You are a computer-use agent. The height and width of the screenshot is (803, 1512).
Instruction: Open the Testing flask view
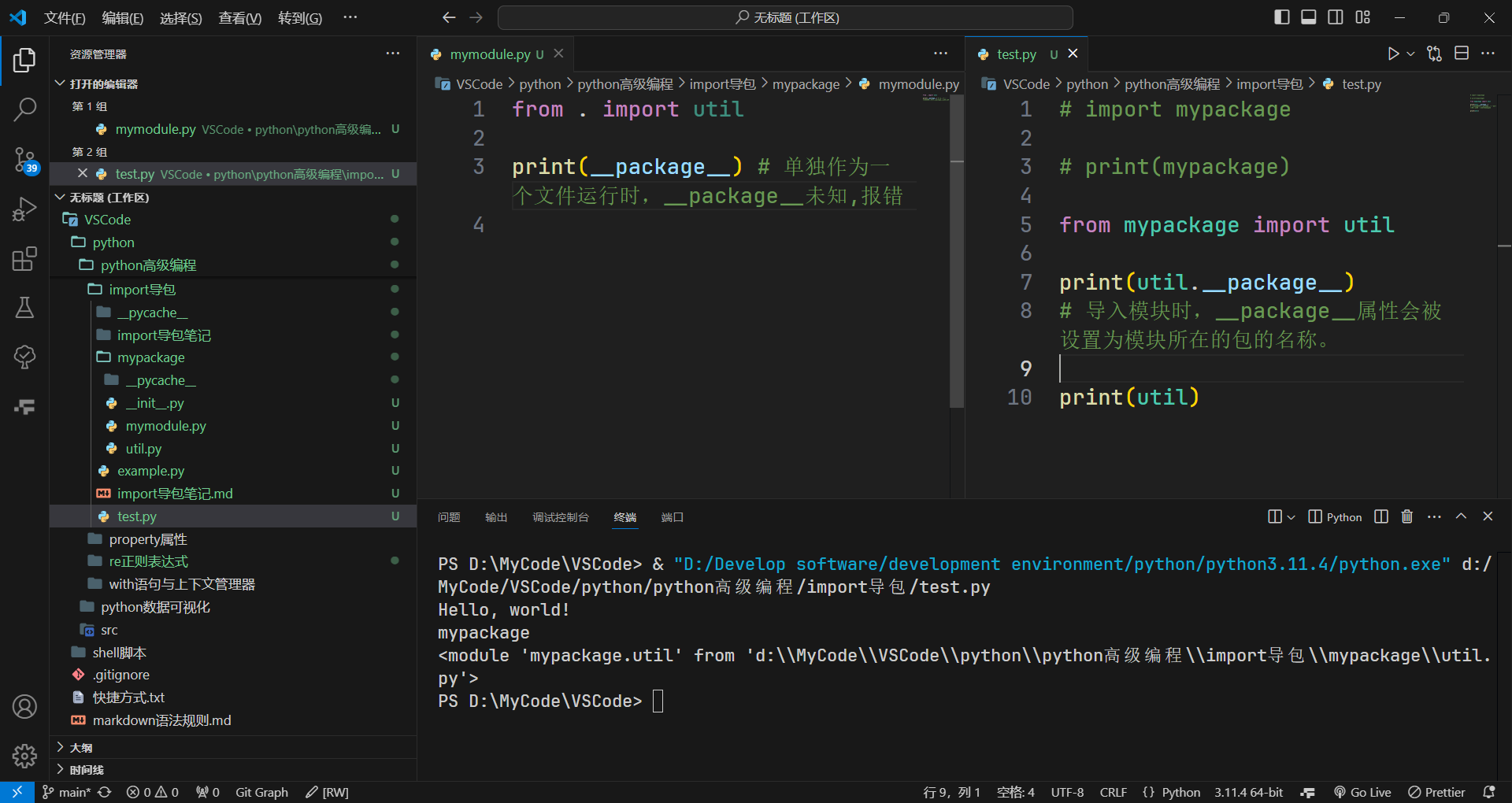click(24, 308)
